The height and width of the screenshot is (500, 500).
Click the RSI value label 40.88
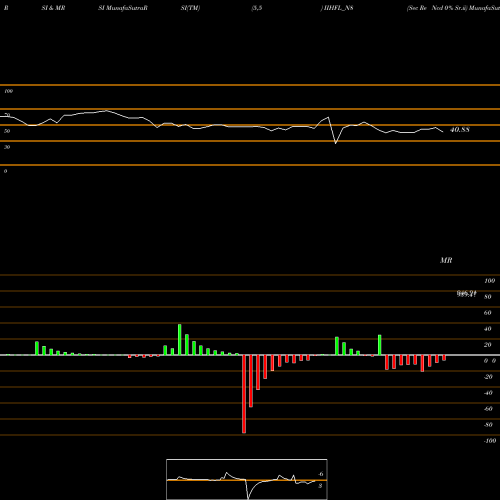[460, 130]
